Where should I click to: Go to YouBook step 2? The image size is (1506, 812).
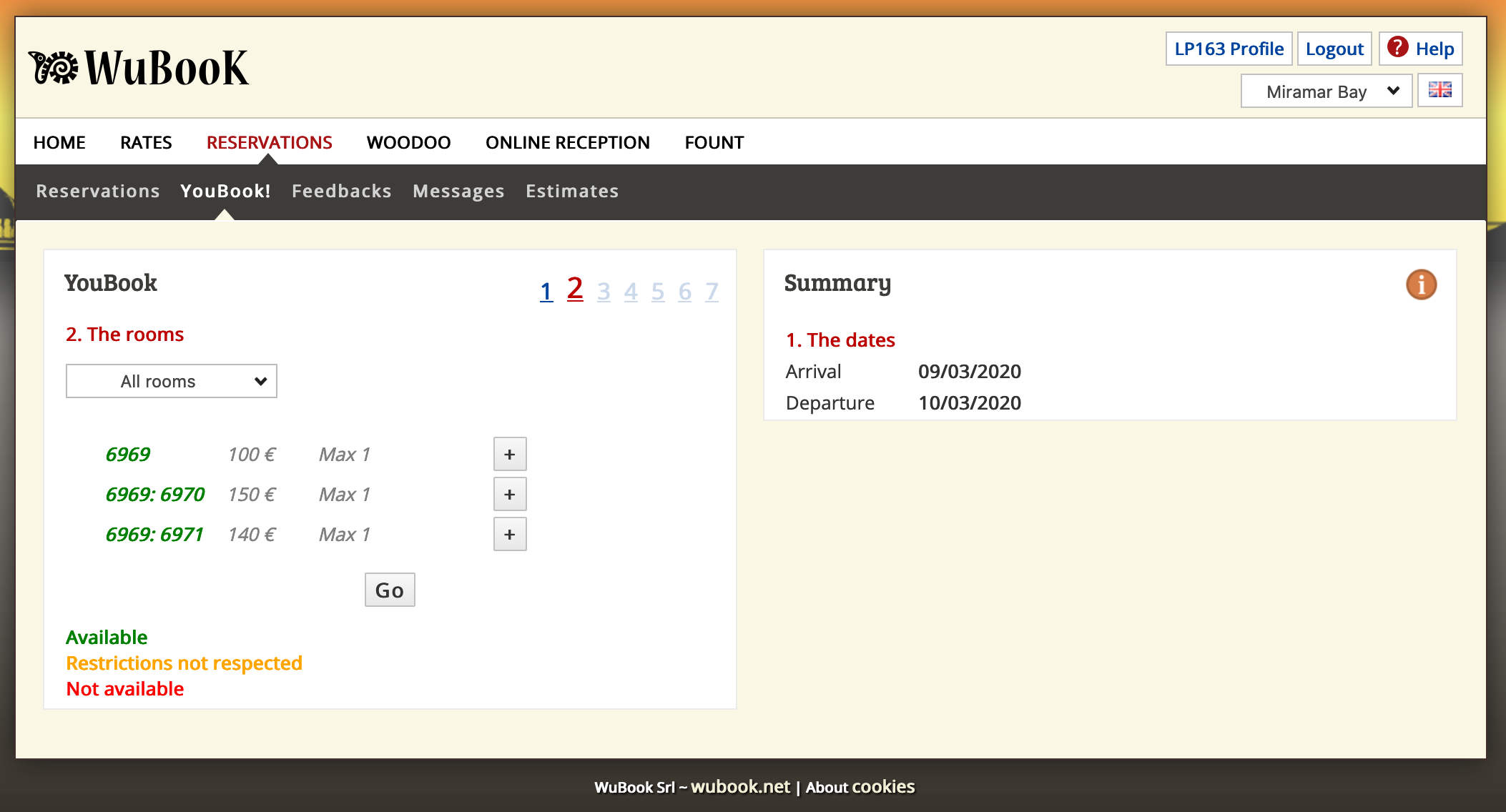tap(575, 289)
